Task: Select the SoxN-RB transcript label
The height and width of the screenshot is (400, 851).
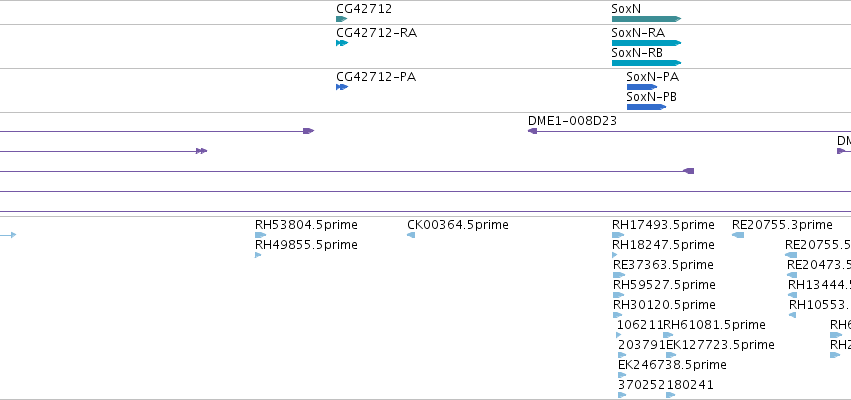Action: pos(637,53)
